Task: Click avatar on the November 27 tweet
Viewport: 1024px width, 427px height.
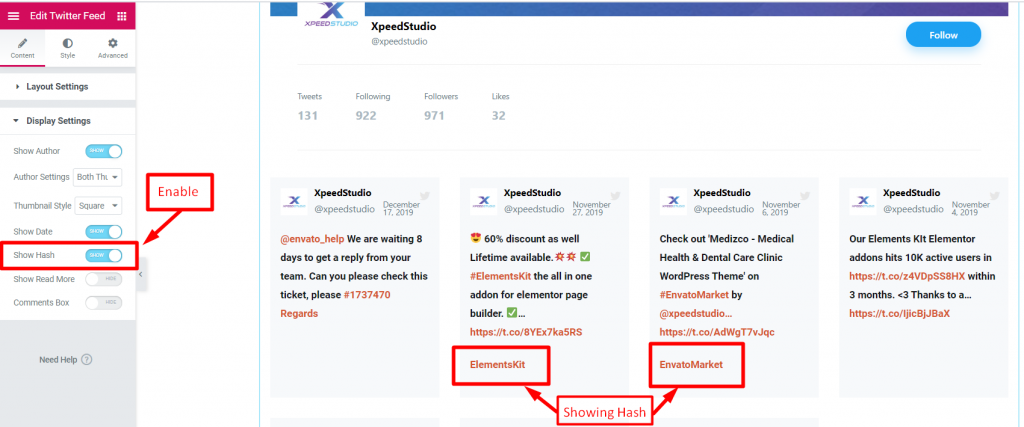Action: [x=483, y=202]
